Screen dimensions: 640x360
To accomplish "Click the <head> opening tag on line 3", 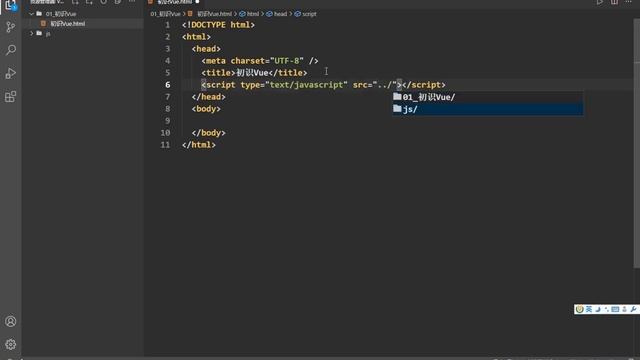I will click(x=206, y=49).
